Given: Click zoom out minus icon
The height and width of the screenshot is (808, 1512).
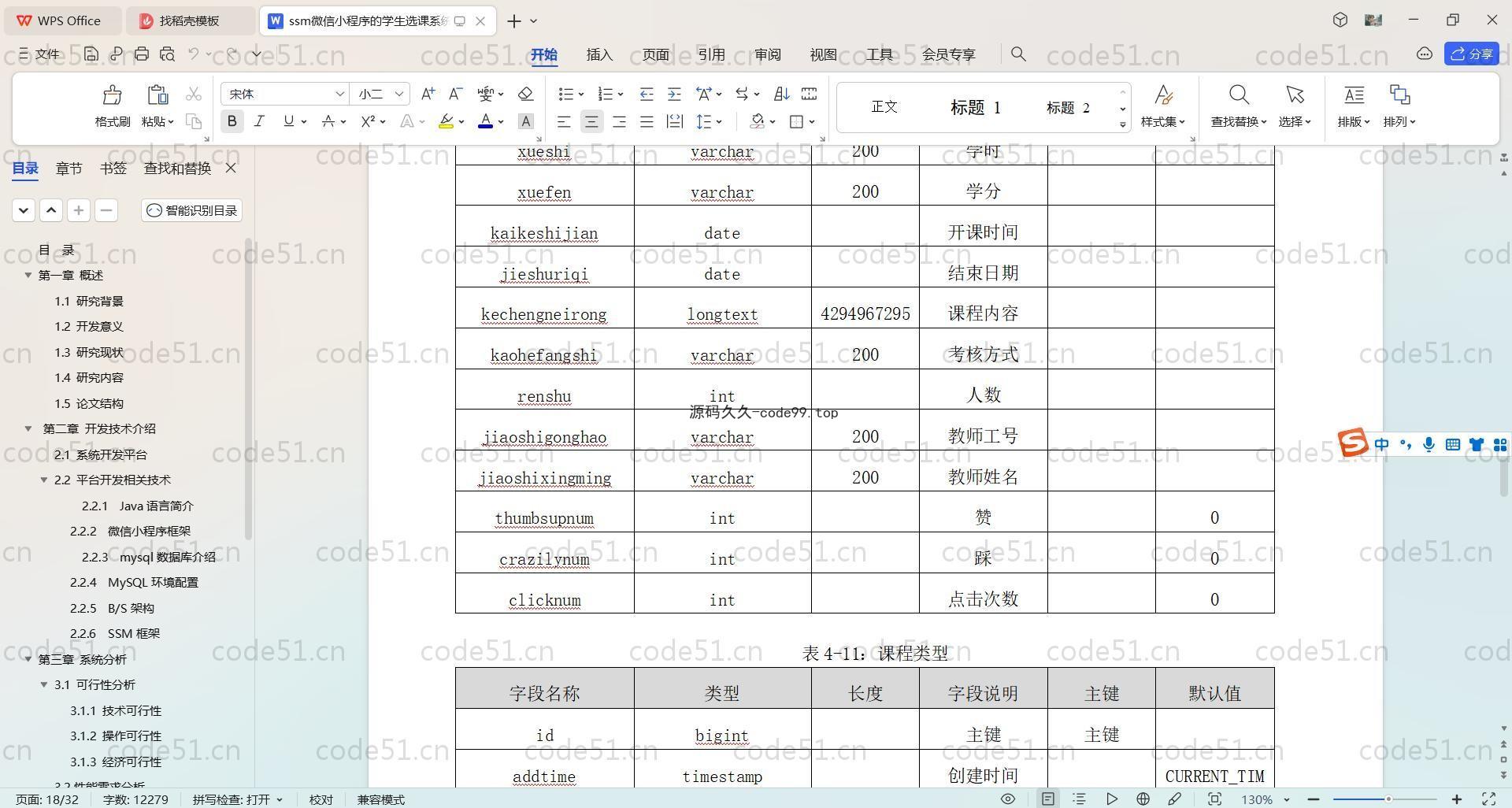Looking at the screenshot, I should click(x=1313, y=799).
